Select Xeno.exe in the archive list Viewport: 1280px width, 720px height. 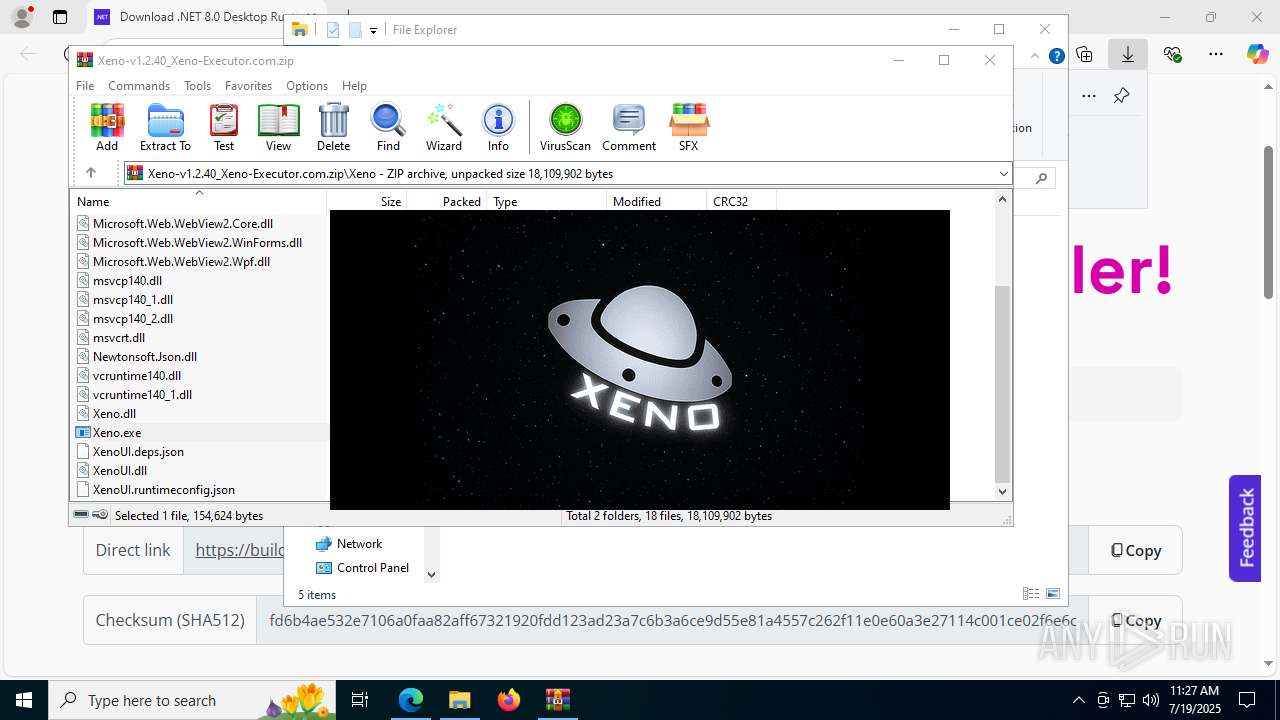pyautogui.click(x=116, y=433)
